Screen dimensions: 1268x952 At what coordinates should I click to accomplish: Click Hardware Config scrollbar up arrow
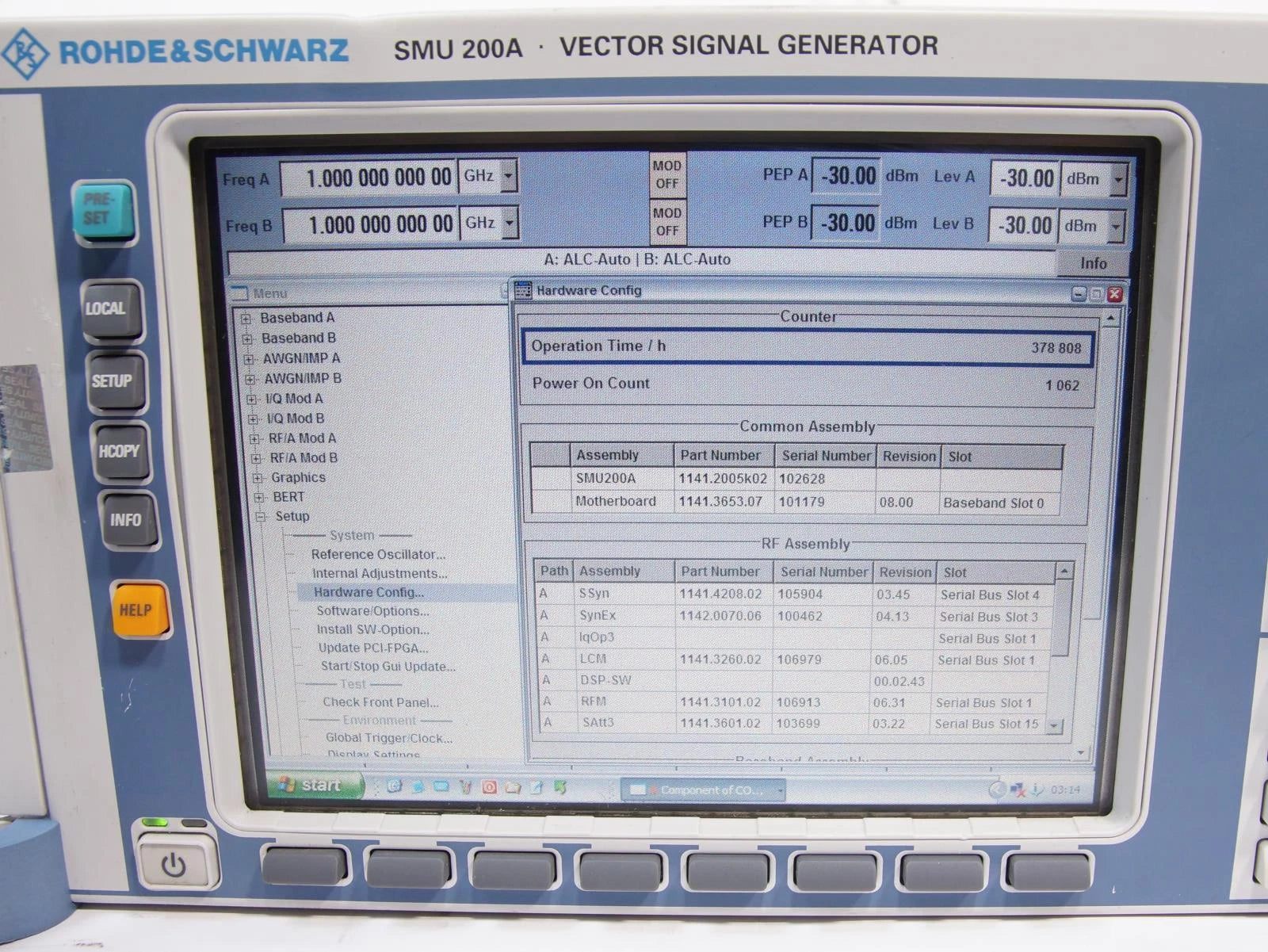[x=1111, y=318]
